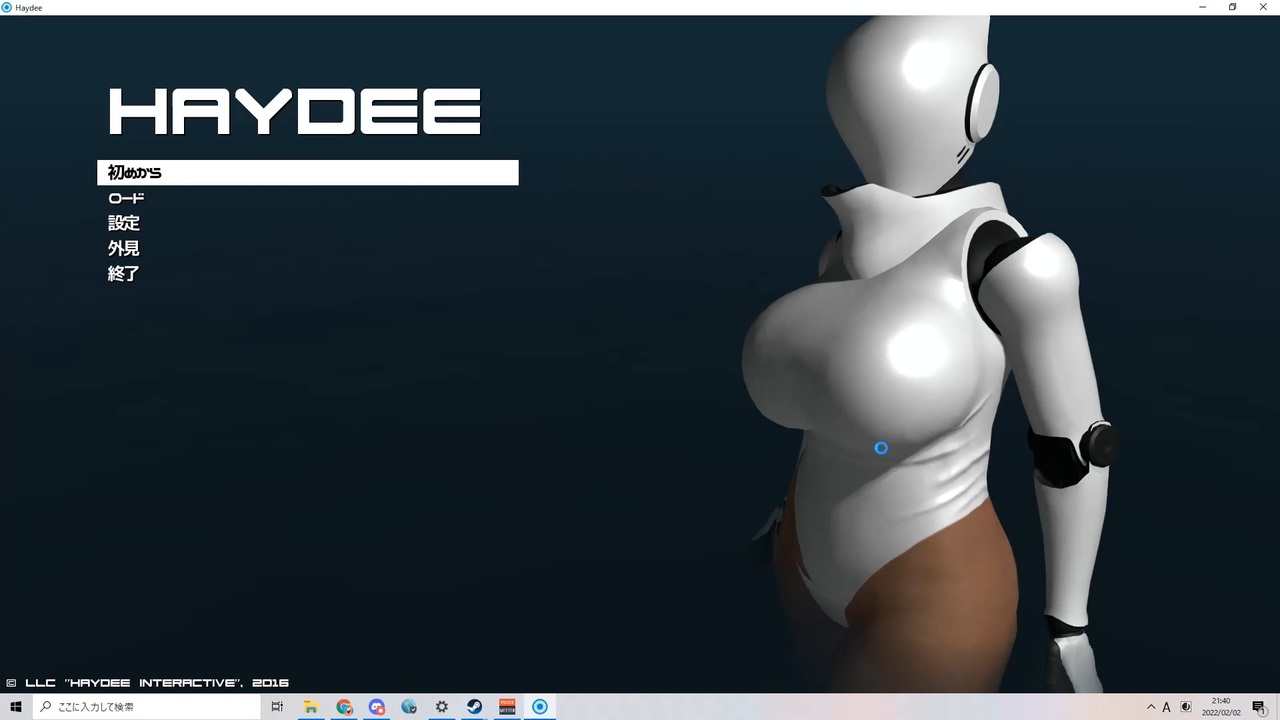Select ロード to load a save
Screen dimensions: 1280x720
(126, 198)
